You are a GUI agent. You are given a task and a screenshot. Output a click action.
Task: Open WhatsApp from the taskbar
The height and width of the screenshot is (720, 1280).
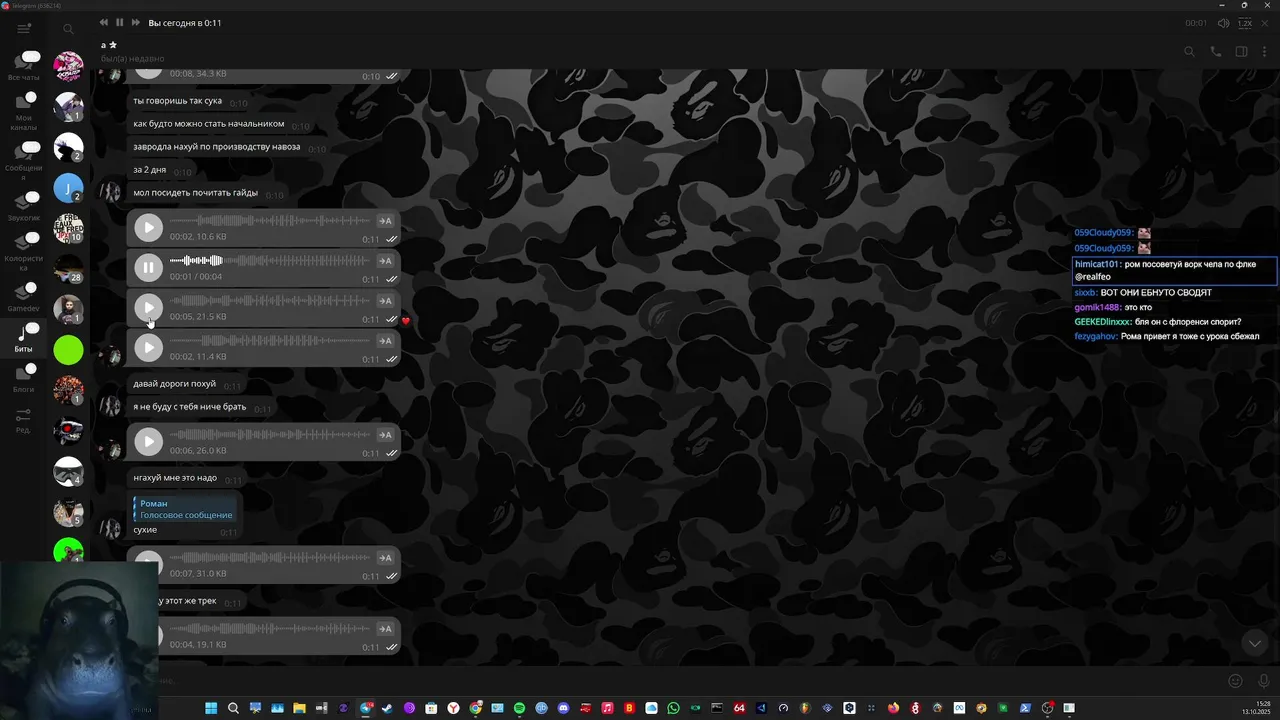pyautogui.click(x=673, y=708)
